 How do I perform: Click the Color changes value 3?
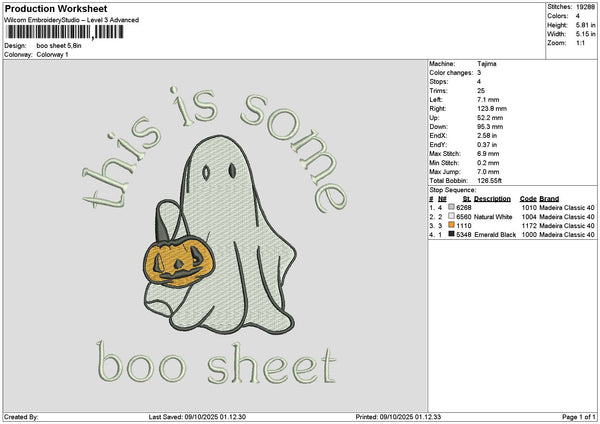click(x=479, y=73)
